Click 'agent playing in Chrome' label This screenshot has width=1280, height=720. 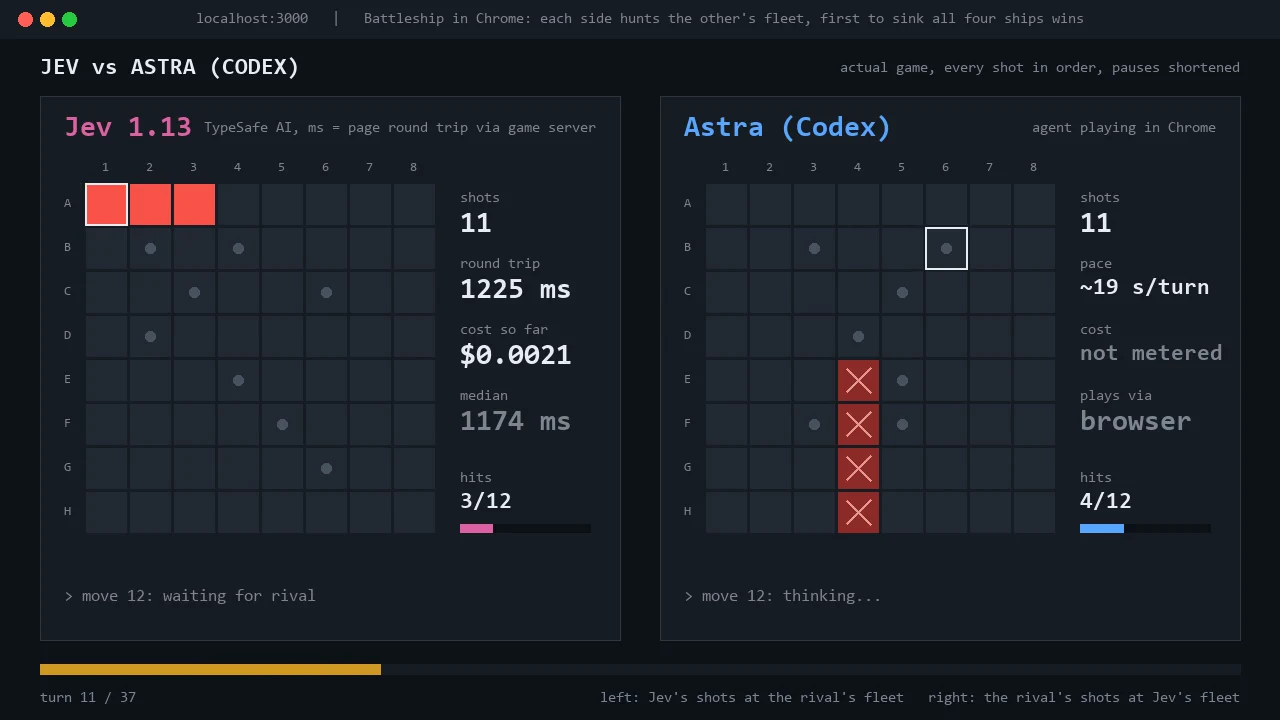pos(1124,127)
